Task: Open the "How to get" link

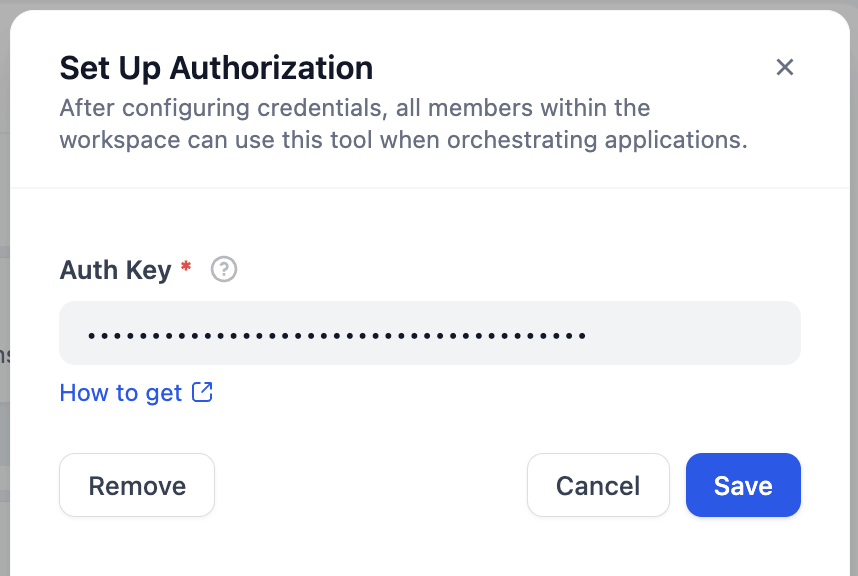Action: coord(121,393)
